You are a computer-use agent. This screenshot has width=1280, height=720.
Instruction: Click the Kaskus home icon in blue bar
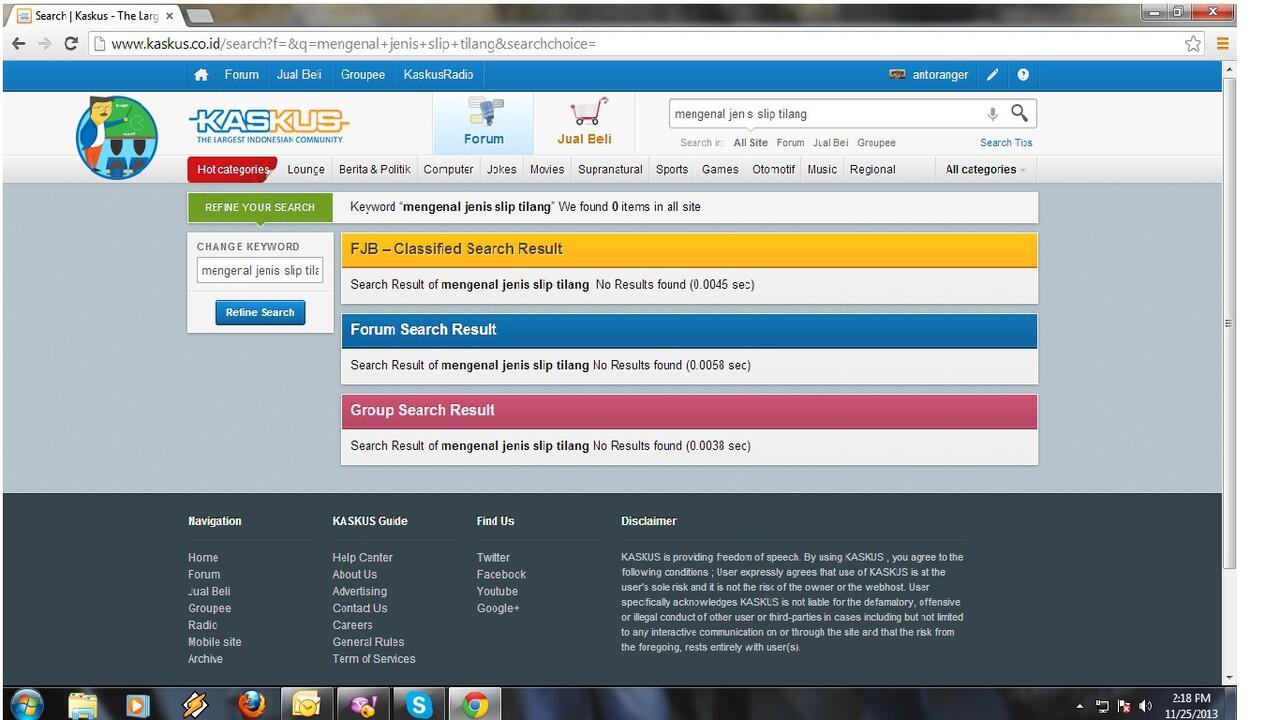pos(201,75)
